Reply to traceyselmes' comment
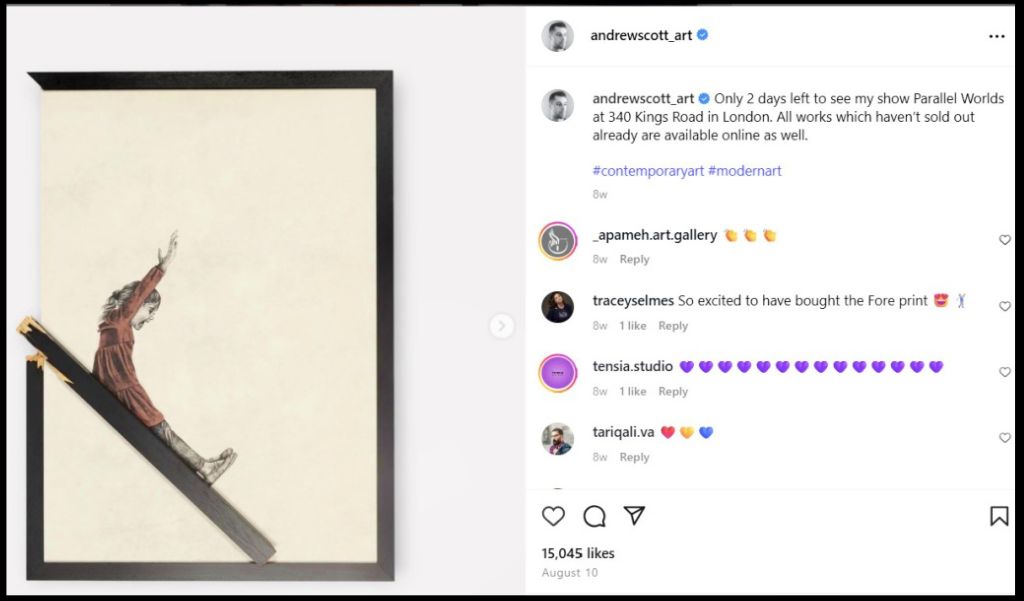The image size is (1024, 601). coord(672,325)
